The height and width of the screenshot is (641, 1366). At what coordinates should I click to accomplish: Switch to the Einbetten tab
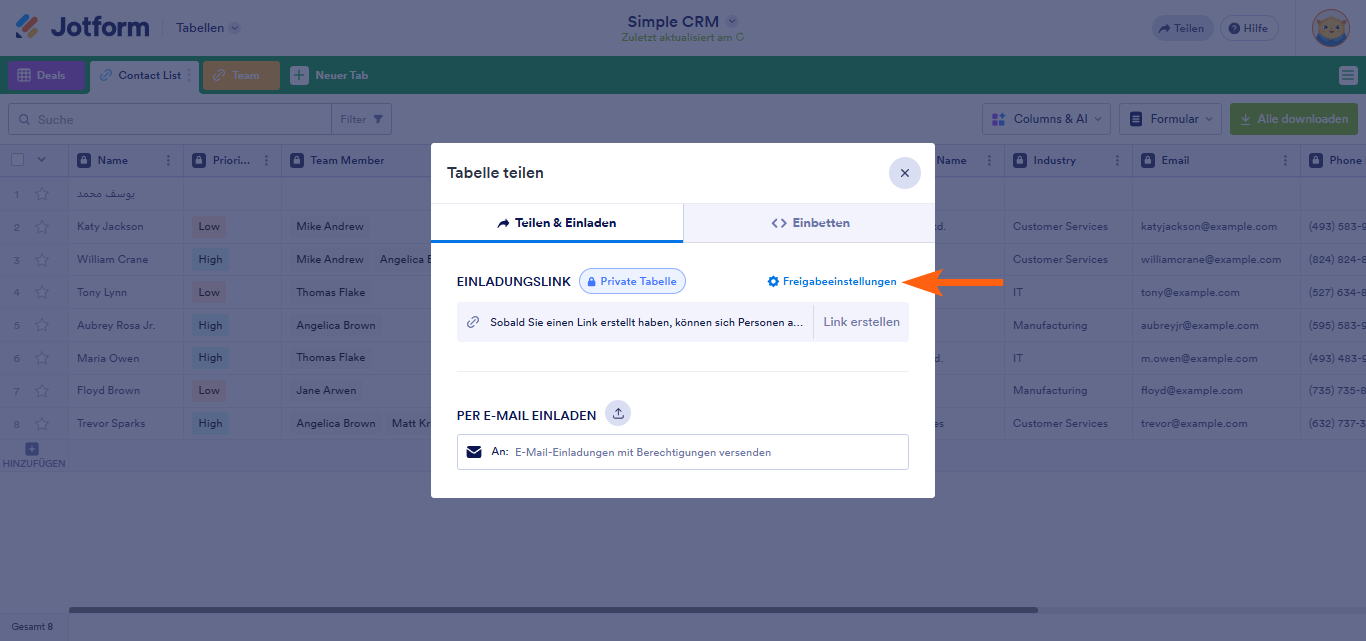pos(809,223)
